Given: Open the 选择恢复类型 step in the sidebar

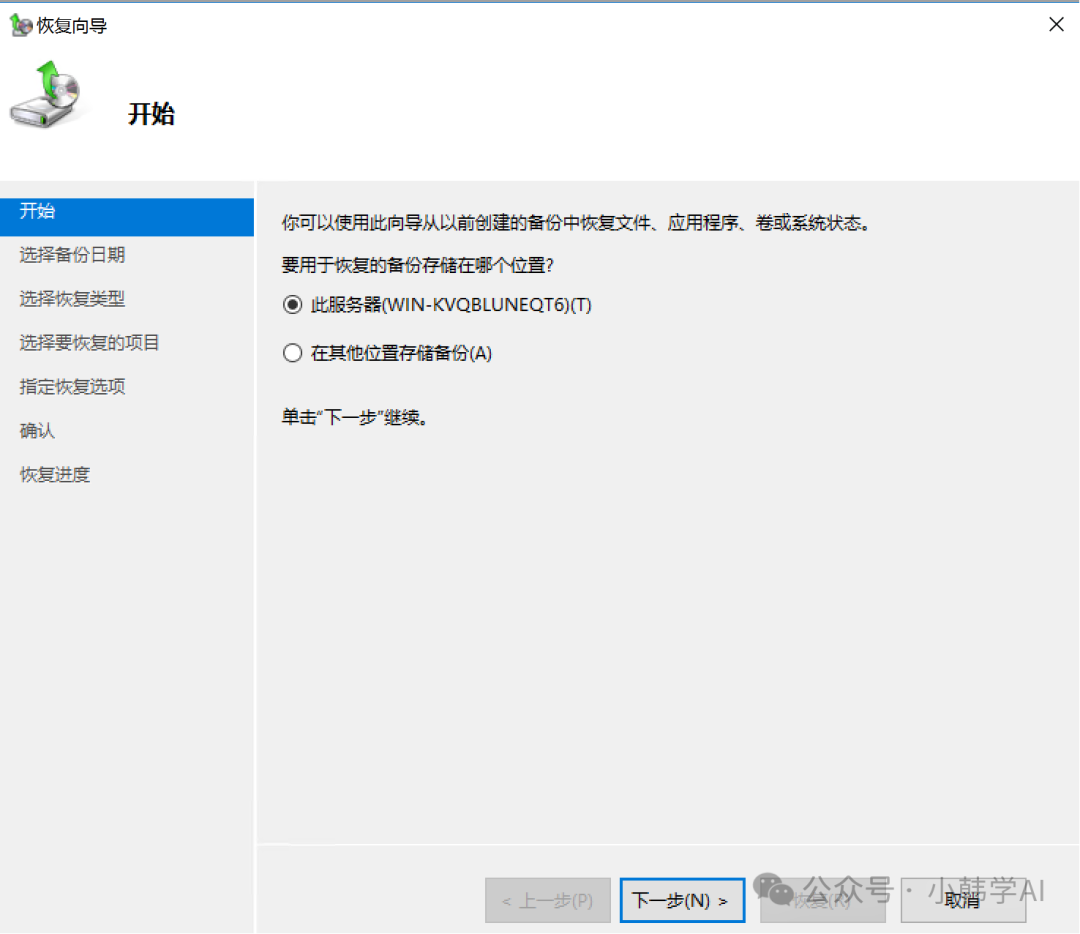Looking at the screenshot, I should click(x=72, y=299).
